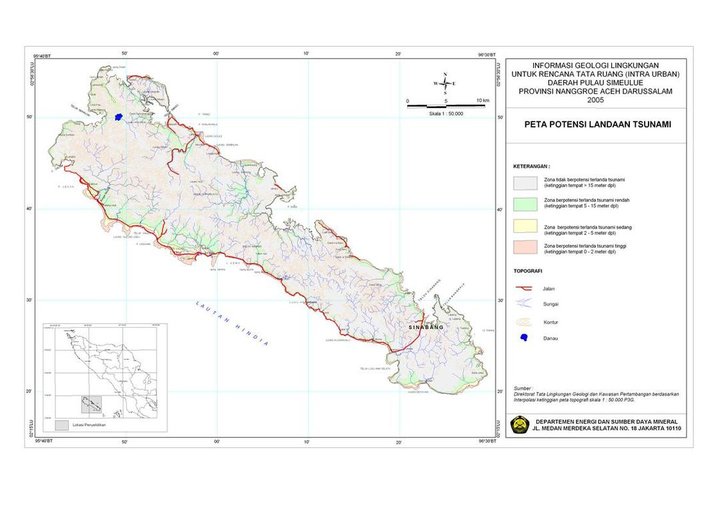
Task: Click the KETERANGAN legend heading
Action: 532,167
